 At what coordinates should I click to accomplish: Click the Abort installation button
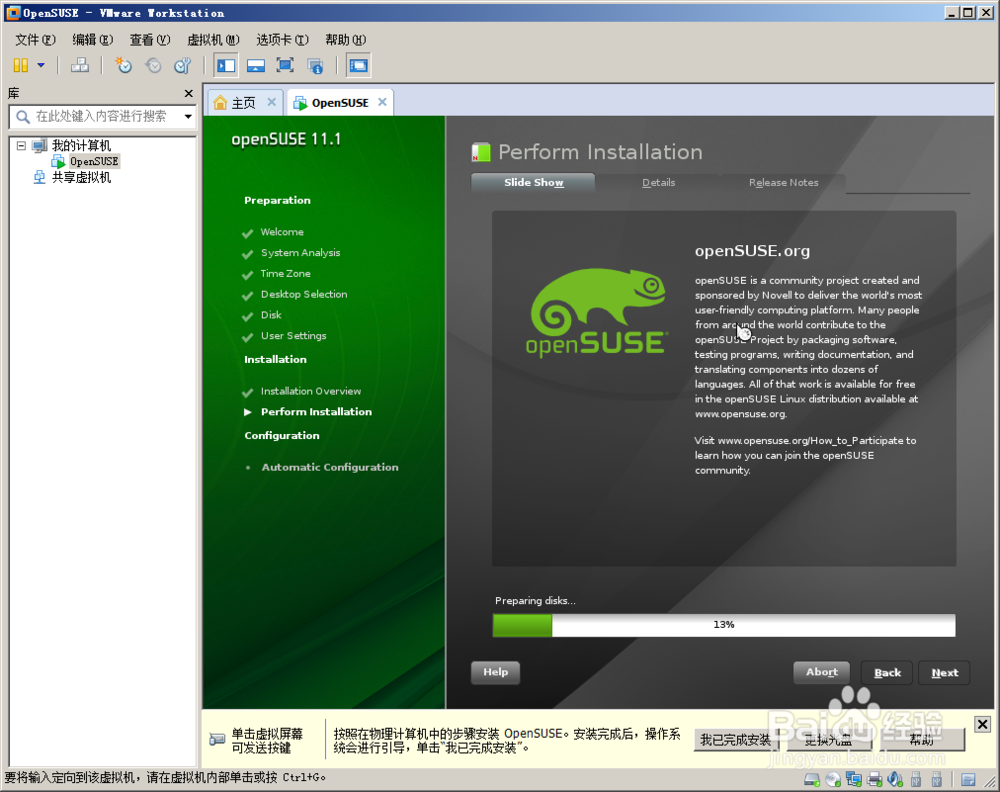tap(821, 672)
